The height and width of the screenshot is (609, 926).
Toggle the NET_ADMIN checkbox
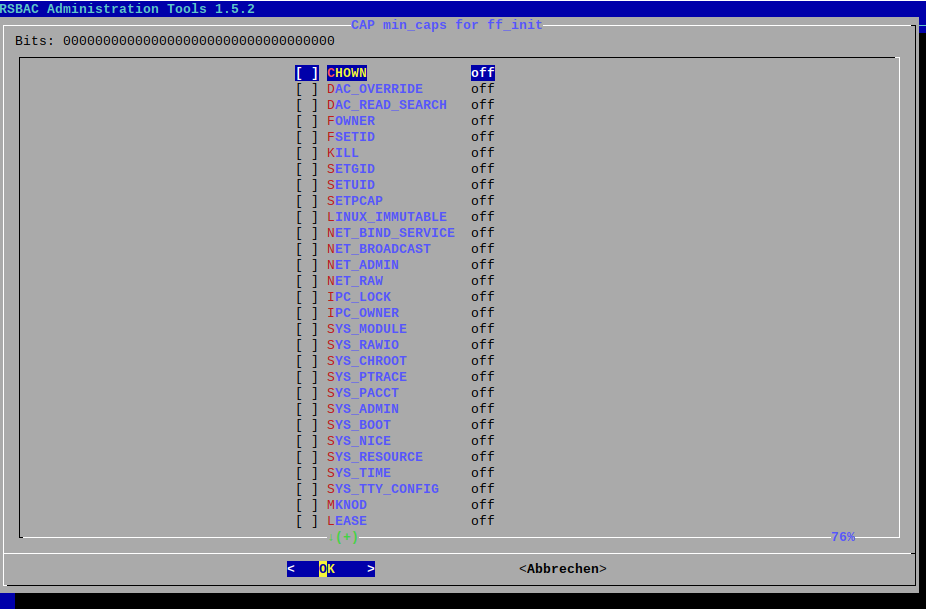pos(307,265)
